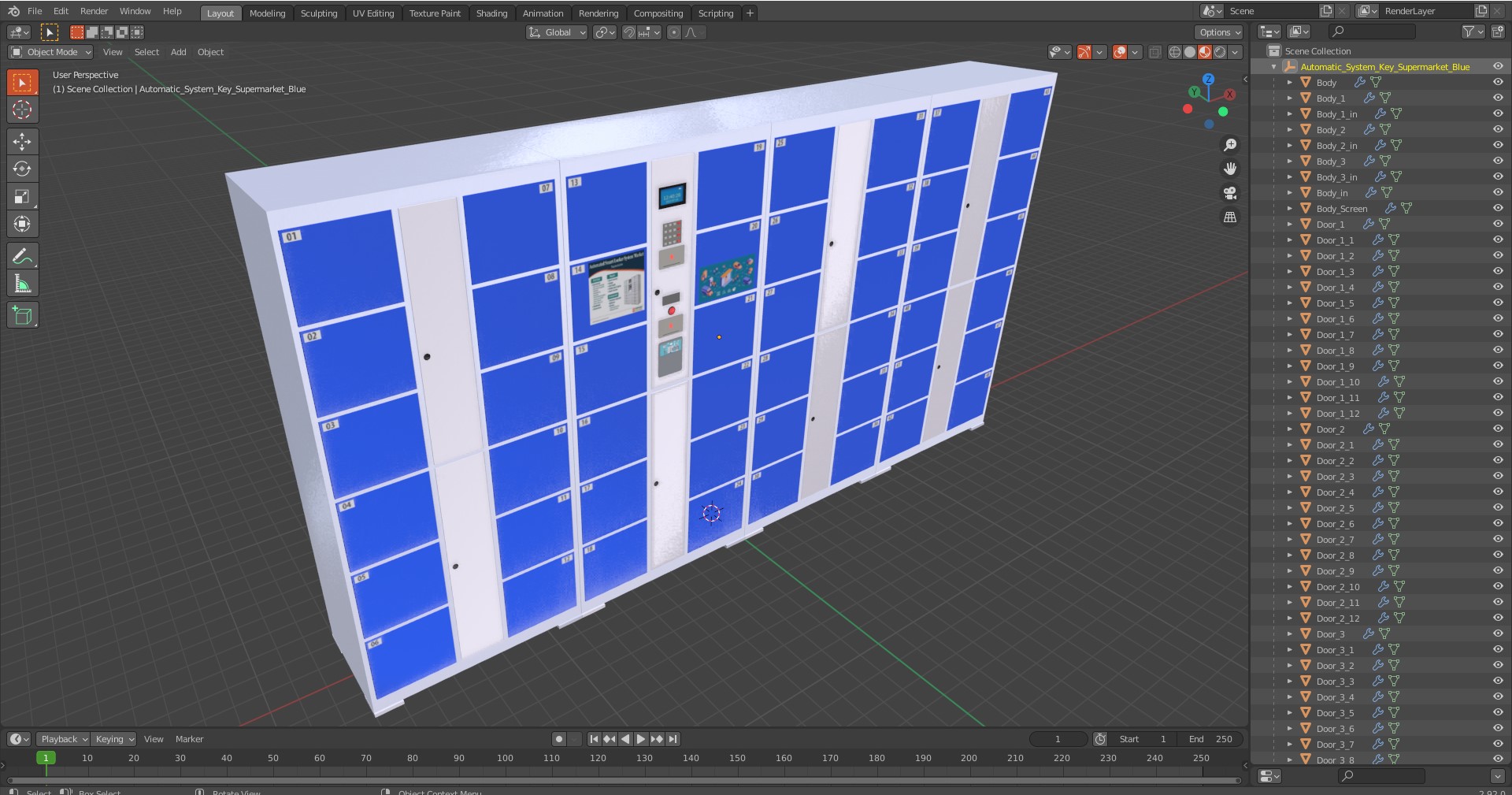The width and height of the screenshot is (1512, 795).
Task: Toggle snapping magnet
Action: pos(628,32)
